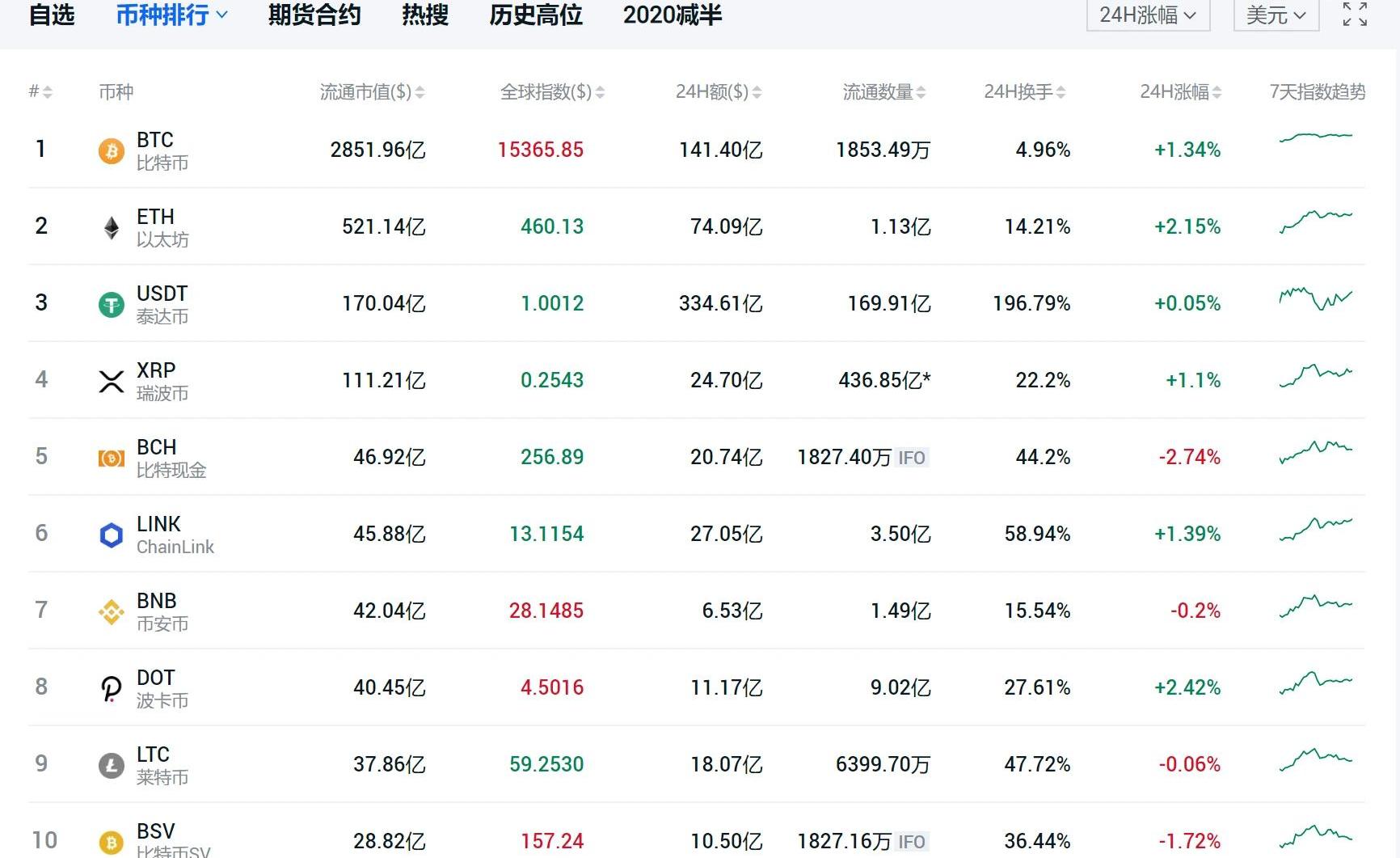Click the BSV coin icon
Image resolution: width=1400 pixels, height=858 pixels.
tap(112, 842)
